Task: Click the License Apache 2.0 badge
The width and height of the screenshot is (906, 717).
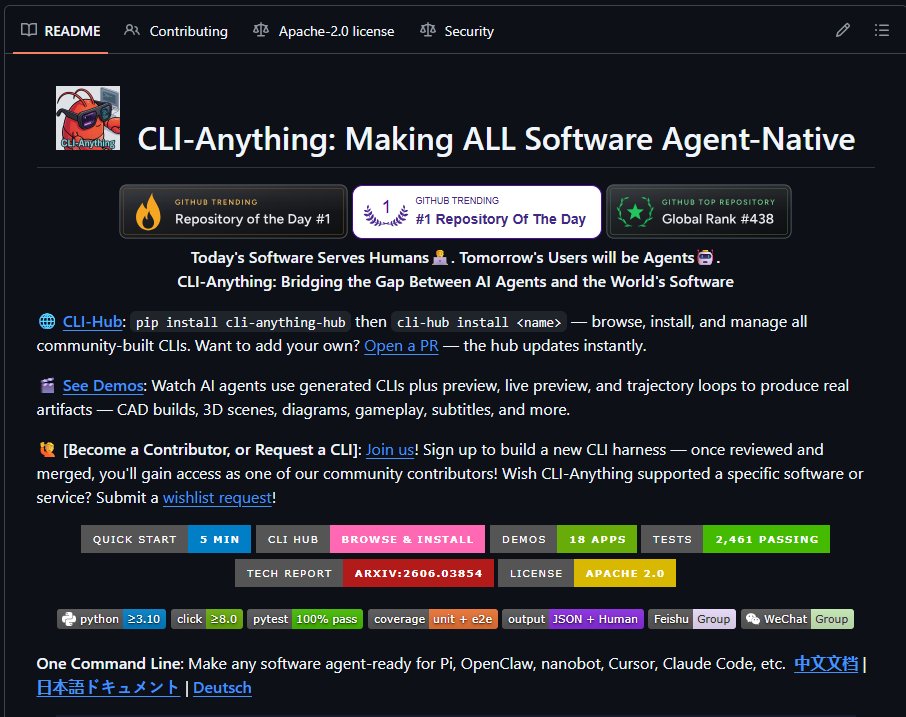Action: pos(586,573)
